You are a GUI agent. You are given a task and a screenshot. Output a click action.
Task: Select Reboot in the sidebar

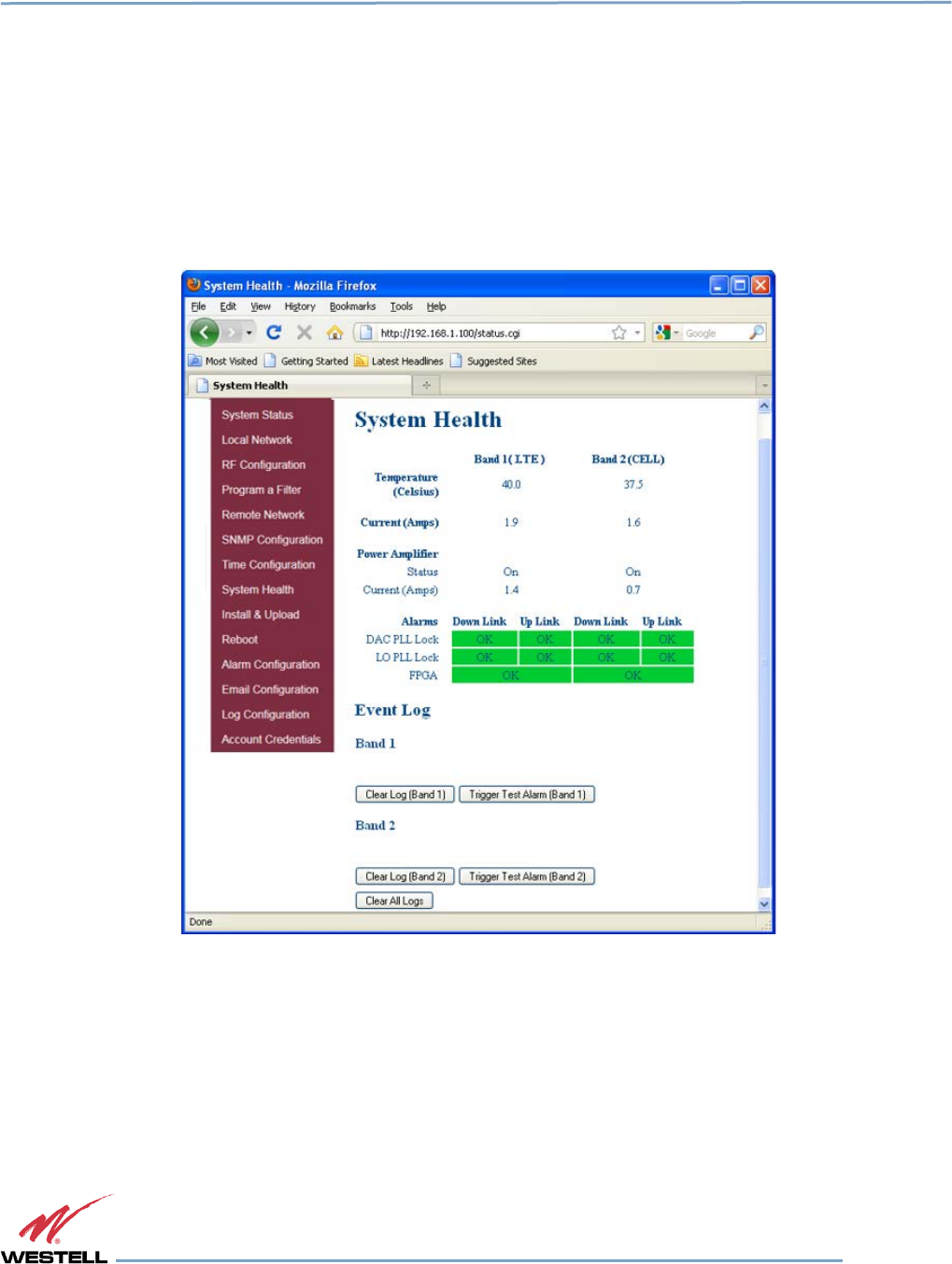(239, 640)
